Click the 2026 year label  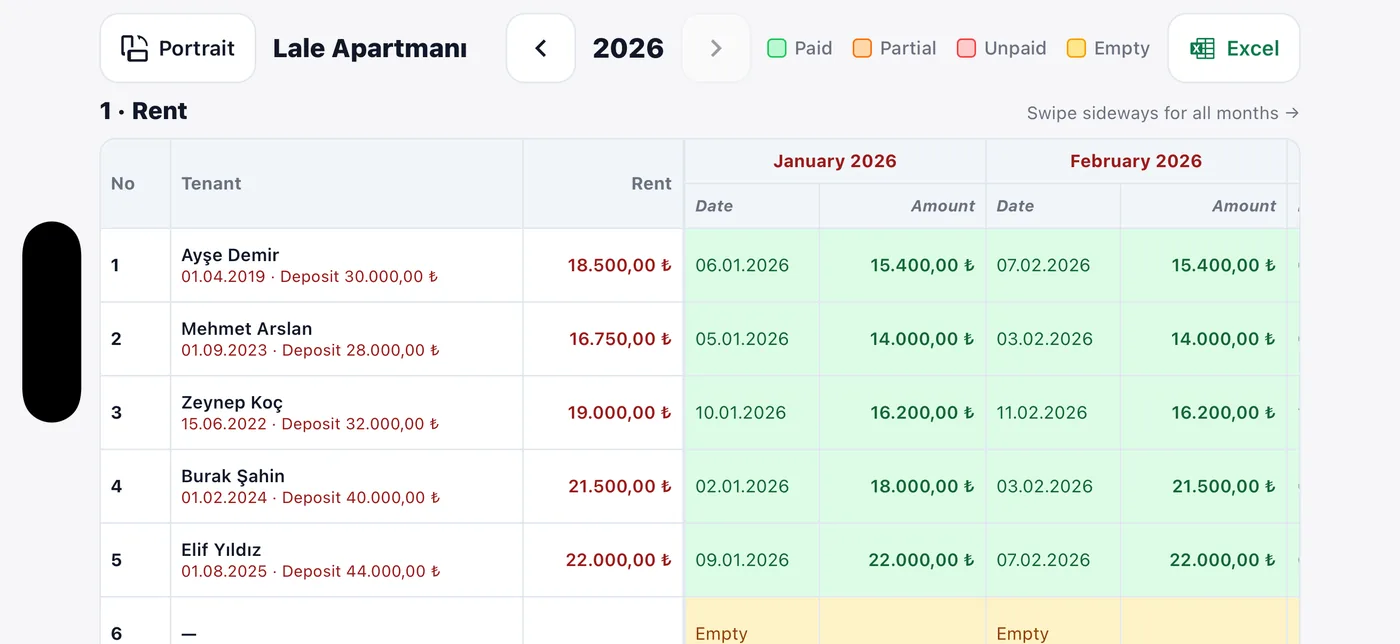pos(628,48)
